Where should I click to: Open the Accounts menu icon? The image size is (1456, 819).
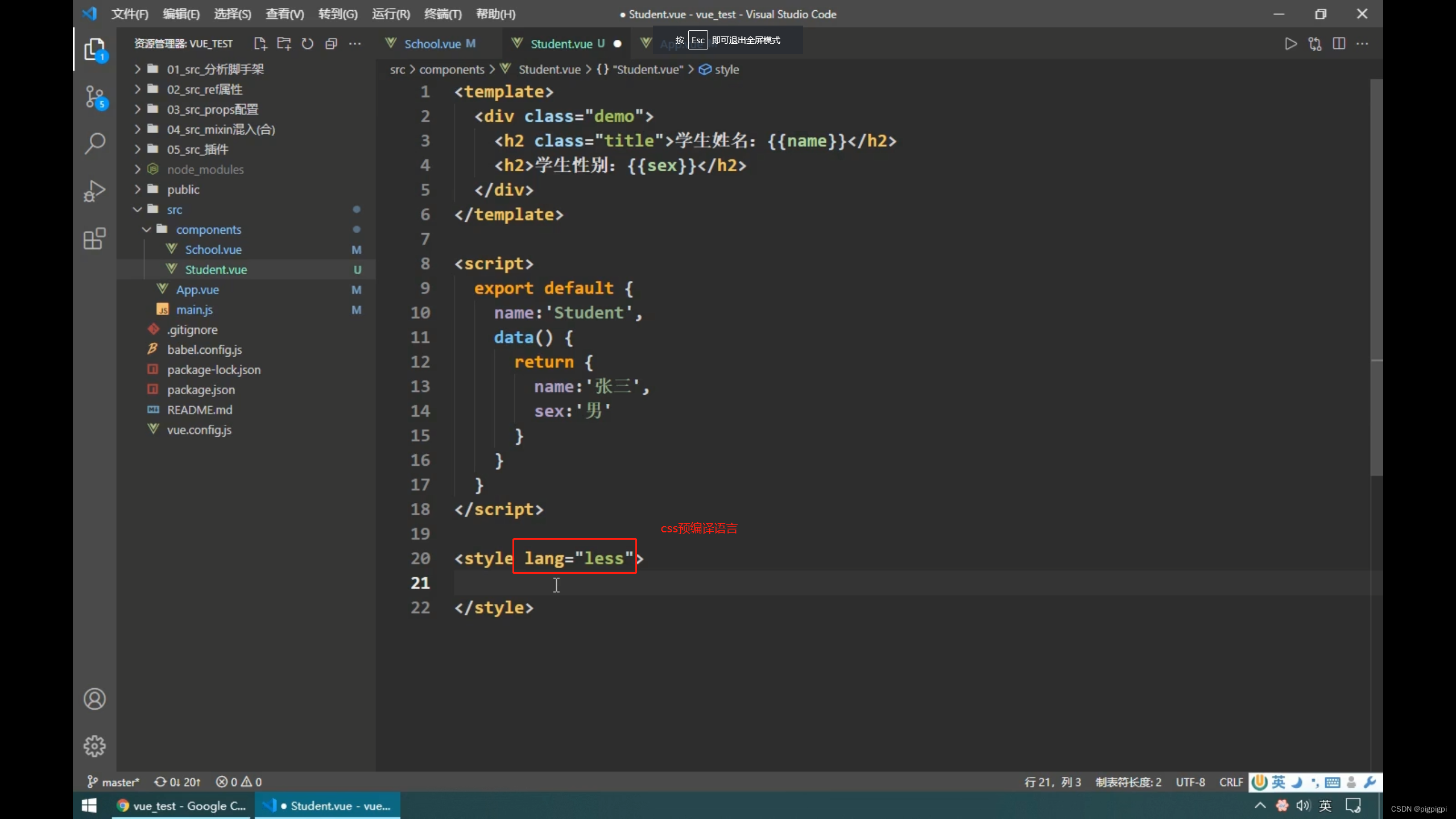(95, 699)
